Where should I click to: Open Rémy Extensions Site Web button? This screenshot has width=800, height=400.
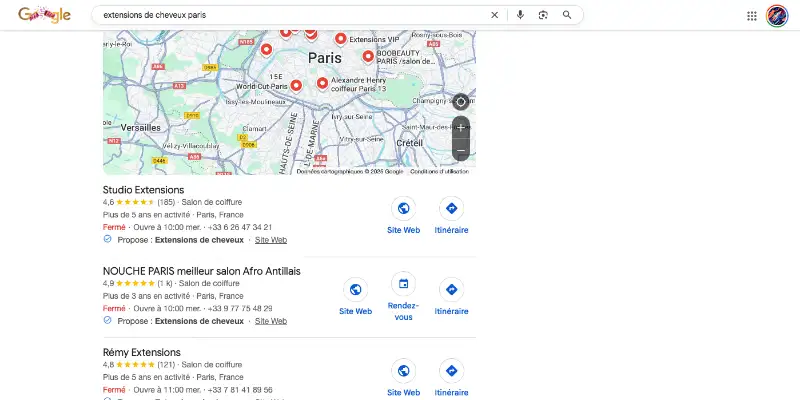pos(403,378)
